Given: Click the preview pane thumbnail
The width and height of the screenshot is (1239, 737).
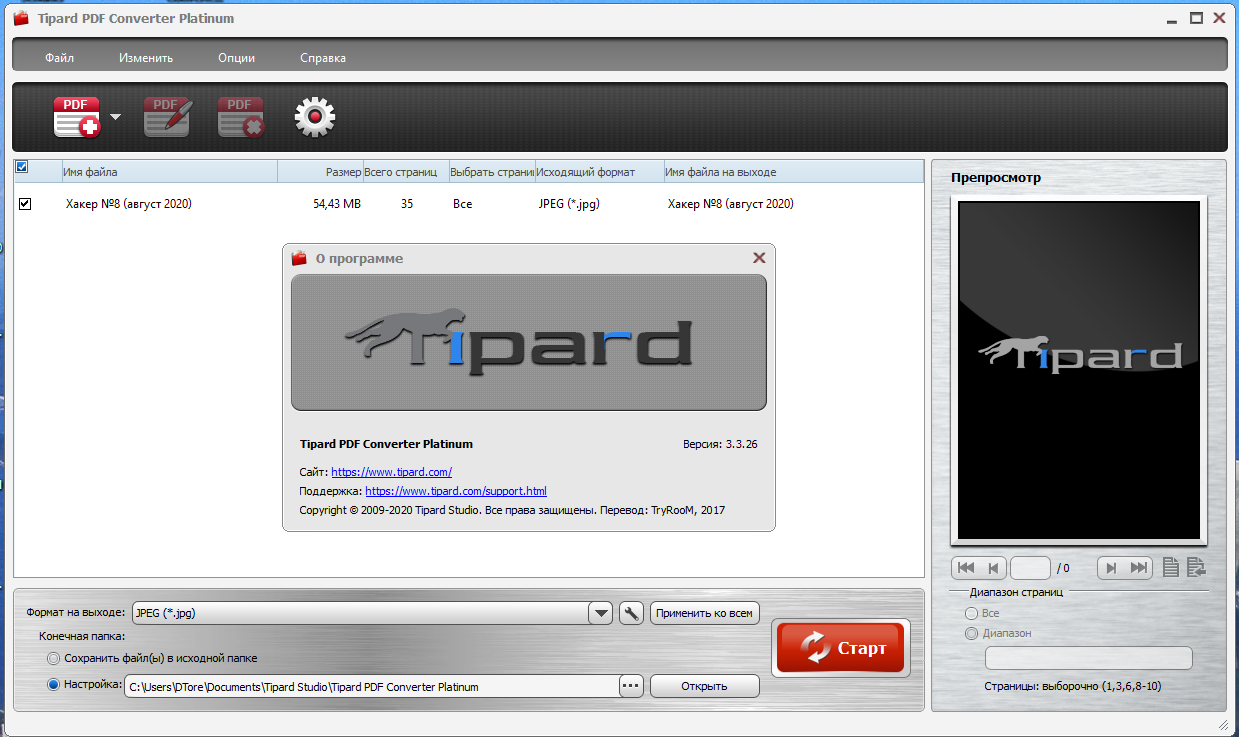Looking at the screenshot, I should coord(1079,370).
